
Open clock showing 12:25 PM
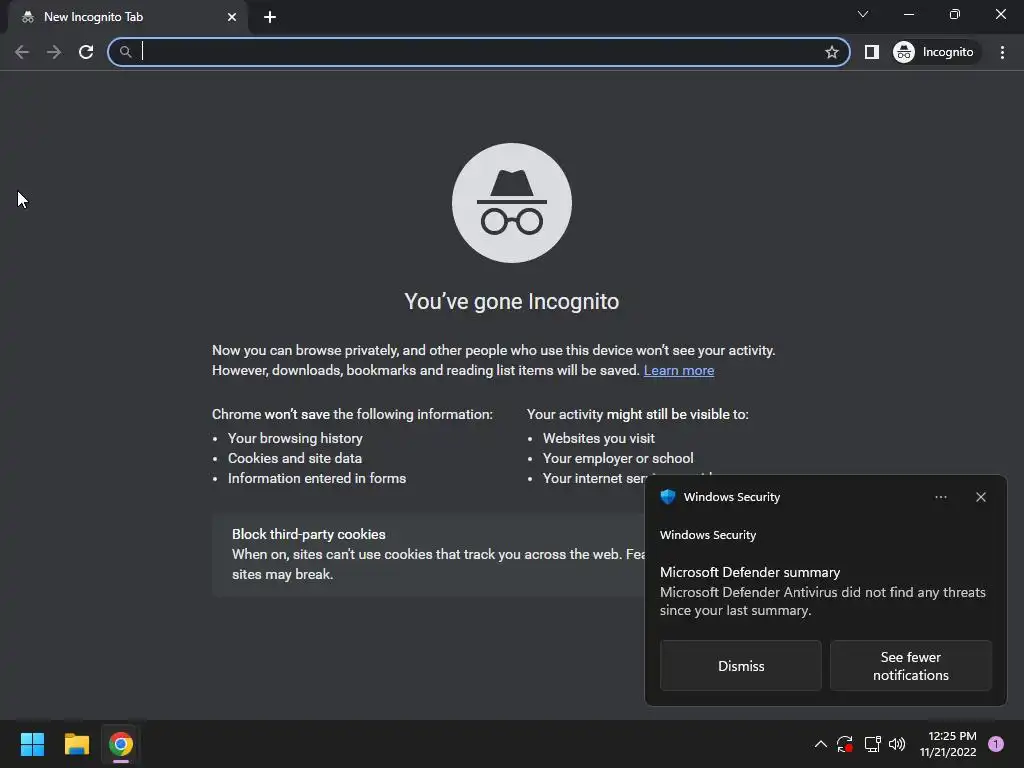click(948, 744)
